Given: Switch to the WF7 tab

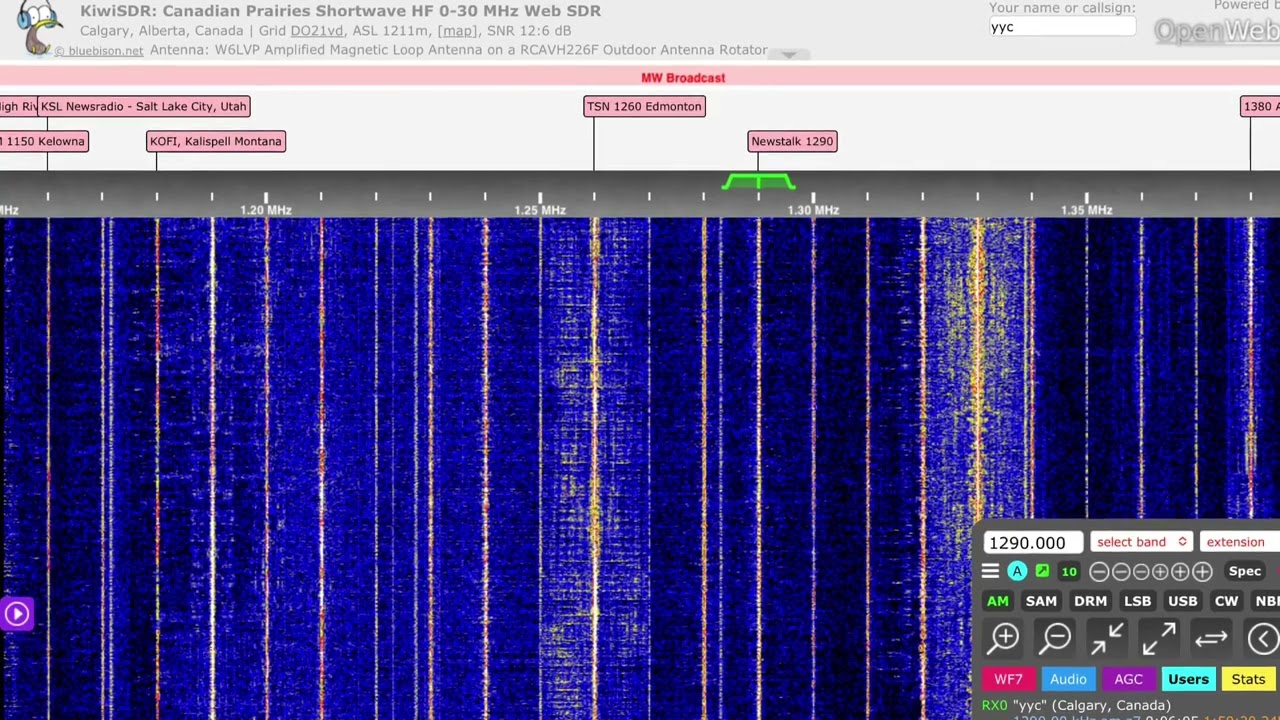Looking at the screenshot, I should coord(1008,679).
